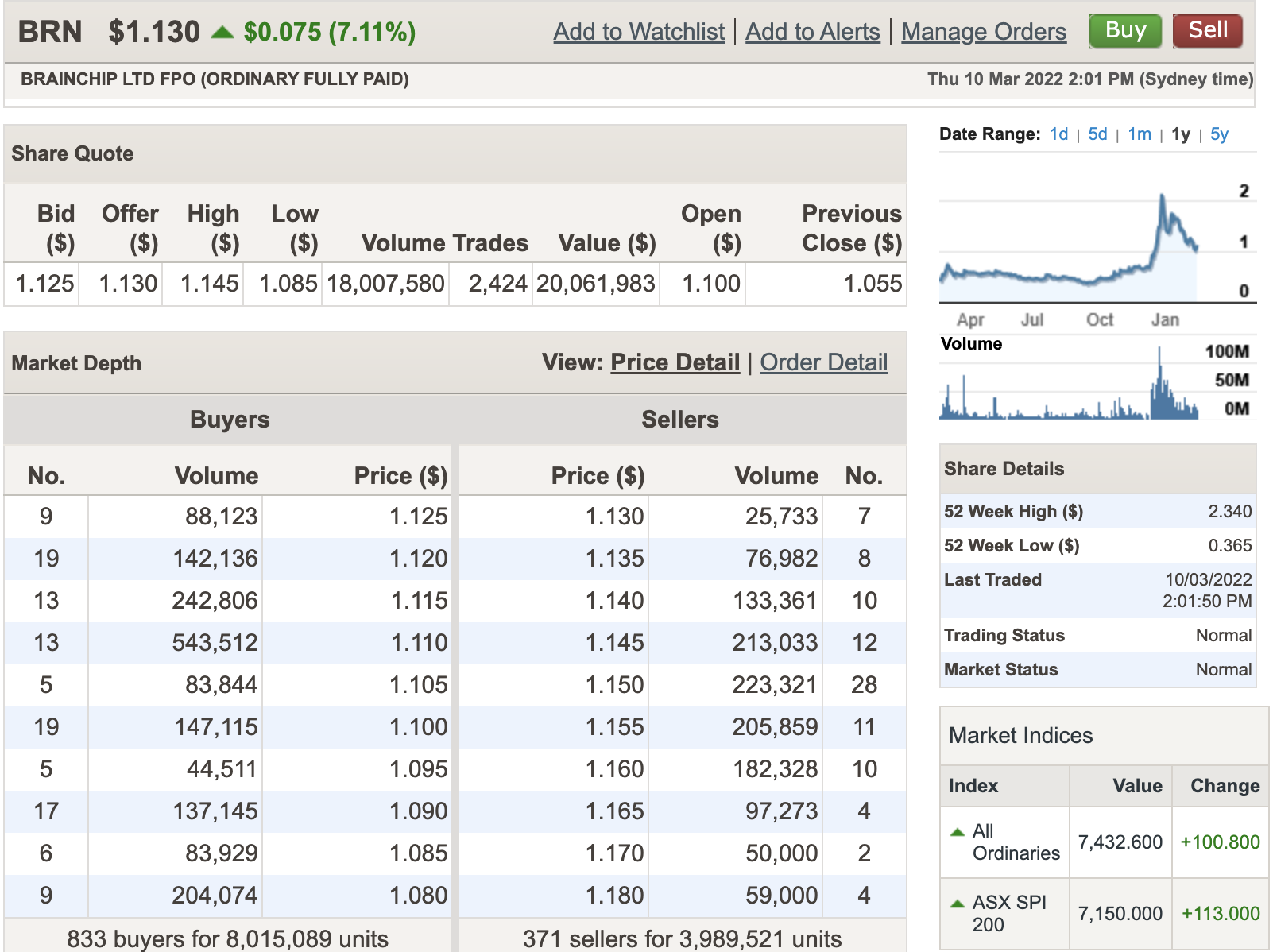Screen dimensions: 1273x952
Task: Click the BRN ticker symbol in header
Action: 50,33
